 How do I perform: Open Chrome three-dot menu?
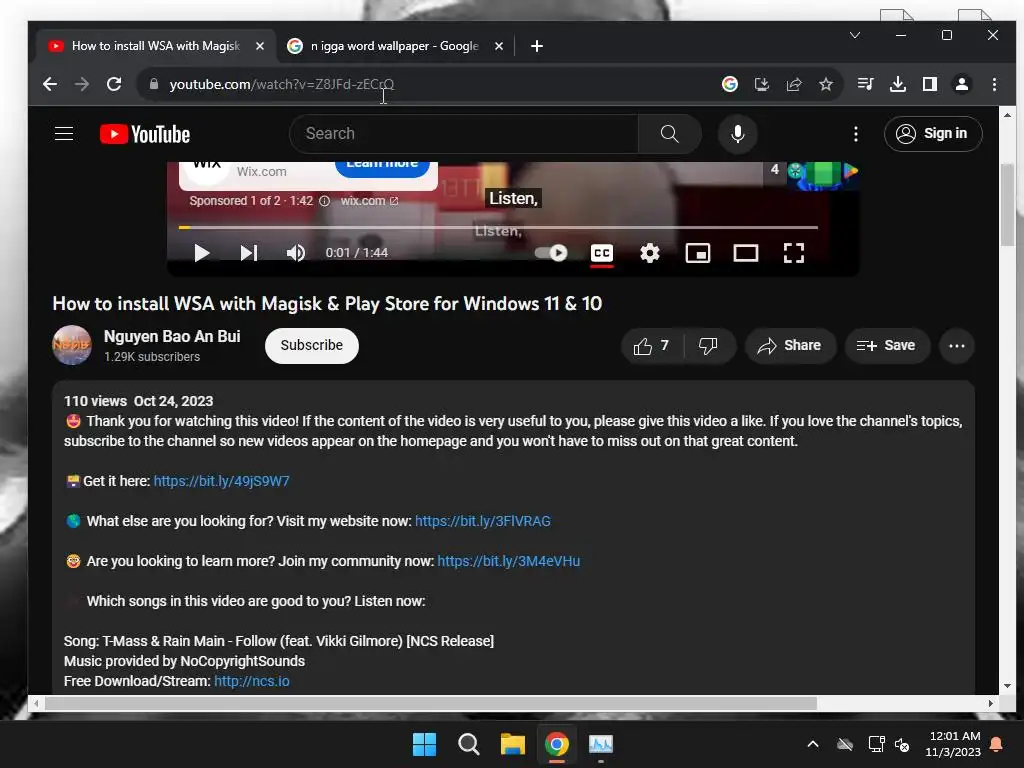coord(994,84)
